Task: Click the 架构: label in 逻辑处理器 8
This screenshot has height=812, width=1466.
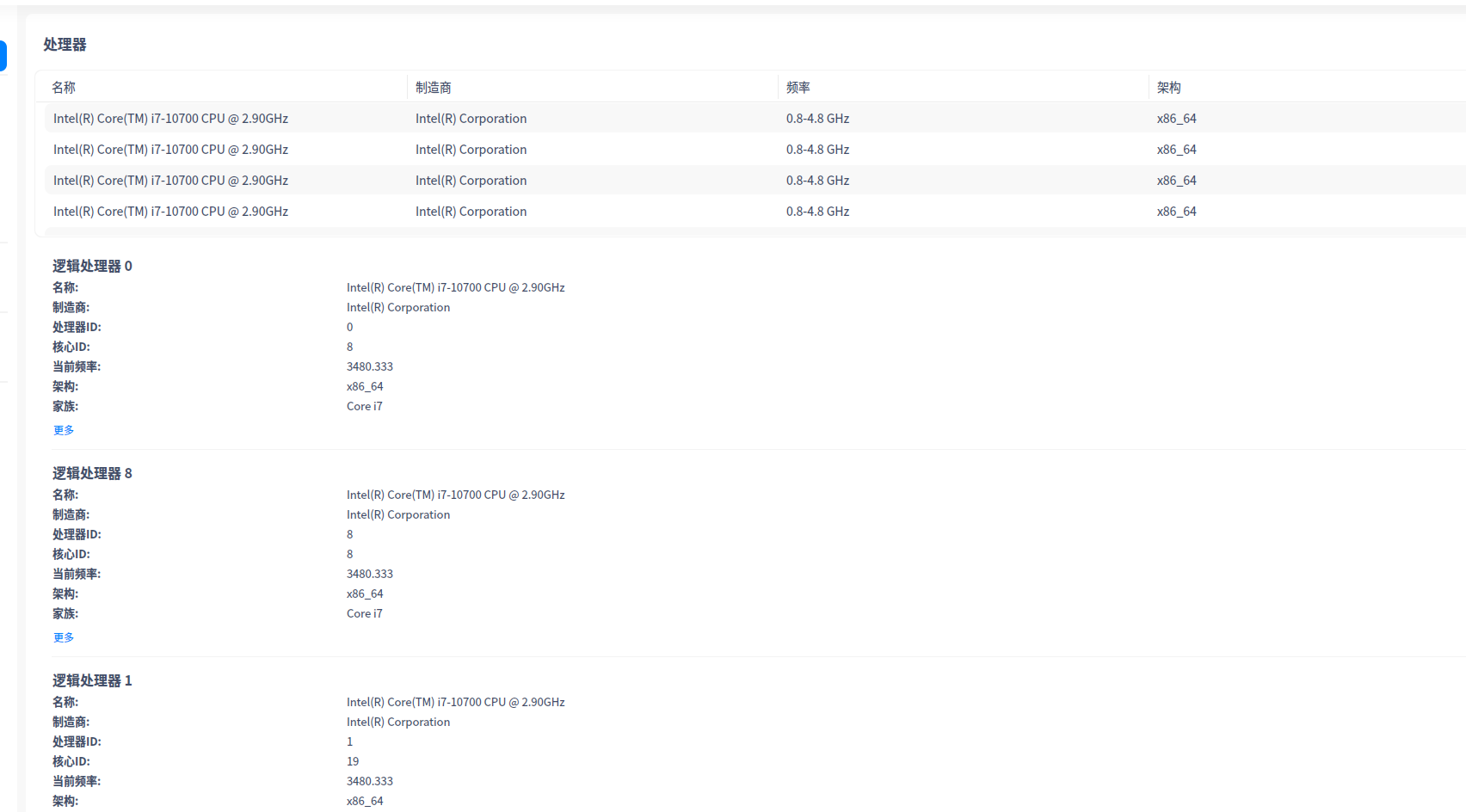Action: pyautogui.click(x=65, y=594)
